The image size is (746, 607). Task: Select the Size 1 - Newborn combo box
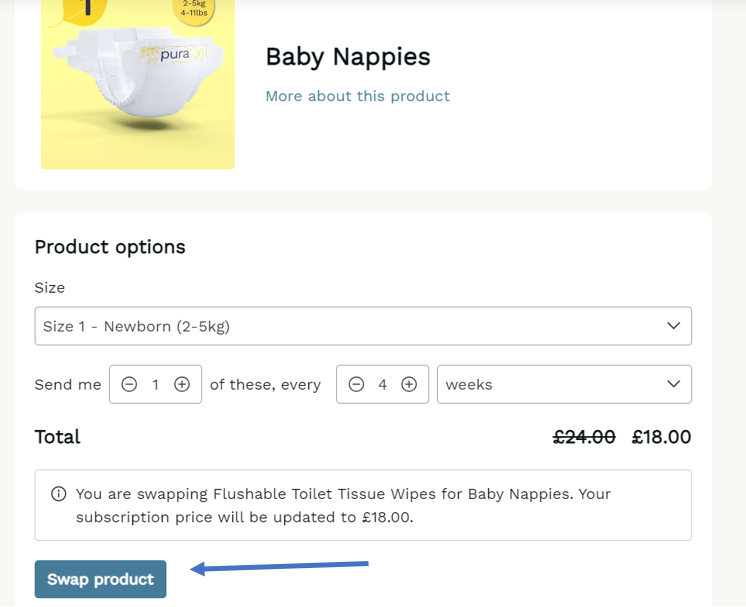[363, 326]
